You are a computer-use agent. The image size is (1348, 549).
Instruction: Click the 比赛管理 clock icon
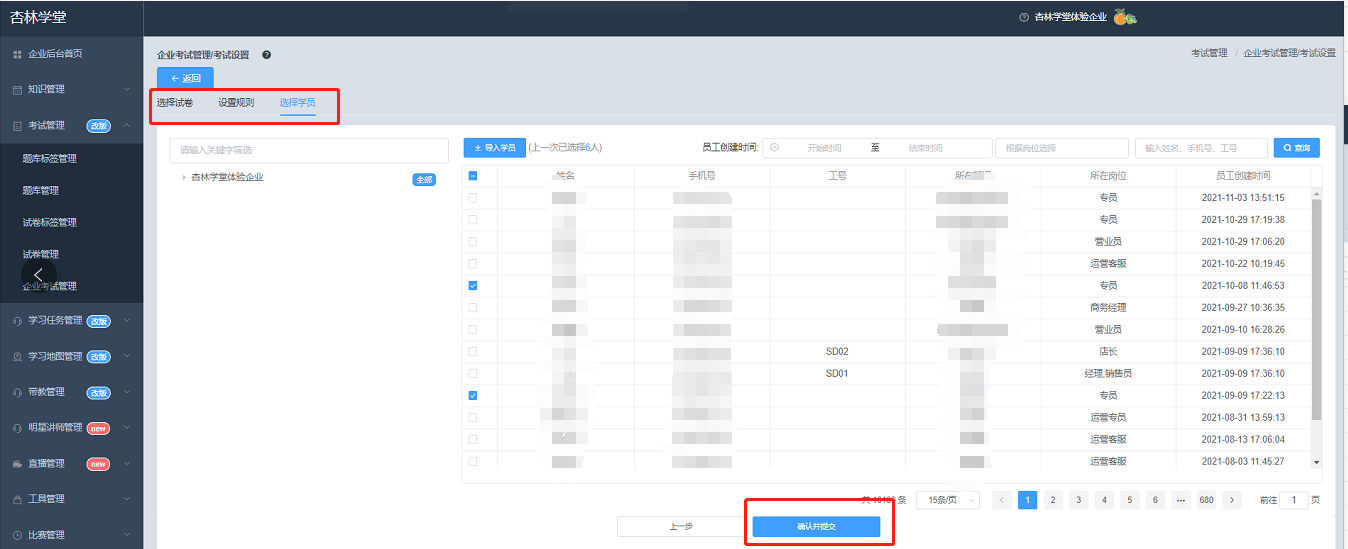click(x=17, y=535)
